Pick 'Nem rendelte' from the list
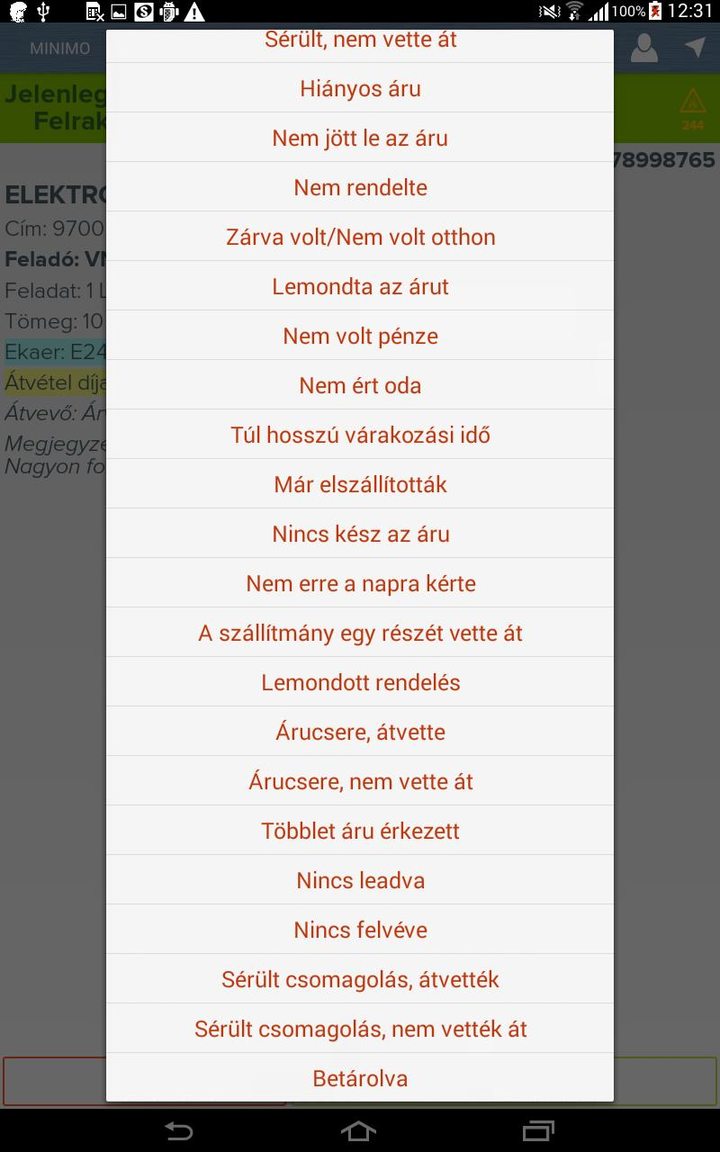The width and height of the screenshot is (720, 1152). point(360,187)
